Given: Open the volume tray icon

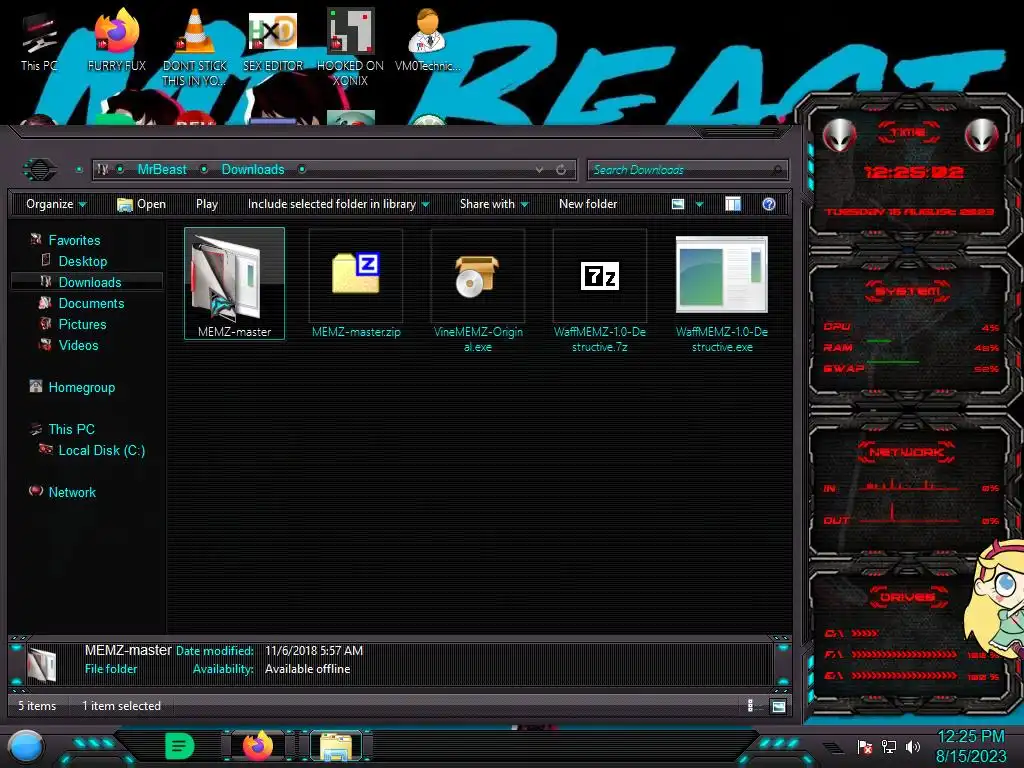Looking at the screenshot, I should pos(912,746).
